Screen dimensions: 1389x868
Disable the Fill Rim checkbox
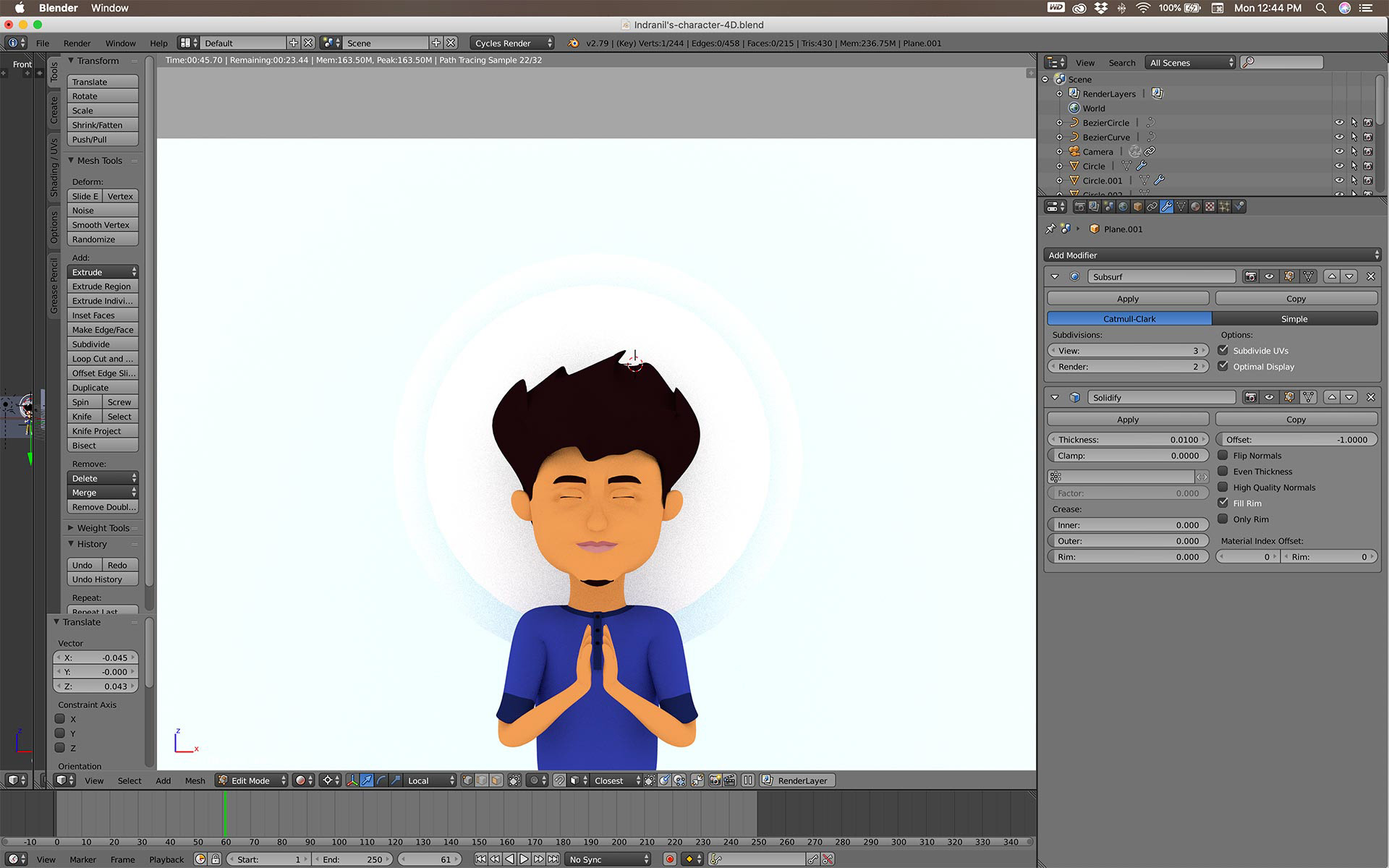(x=1223, y=503)
